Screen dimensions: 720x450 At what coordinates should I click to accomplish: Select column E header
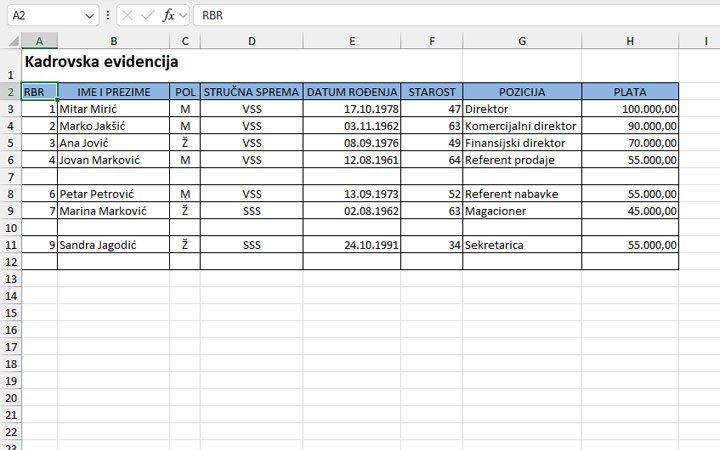pyautogui.click(x=352, y=40)
